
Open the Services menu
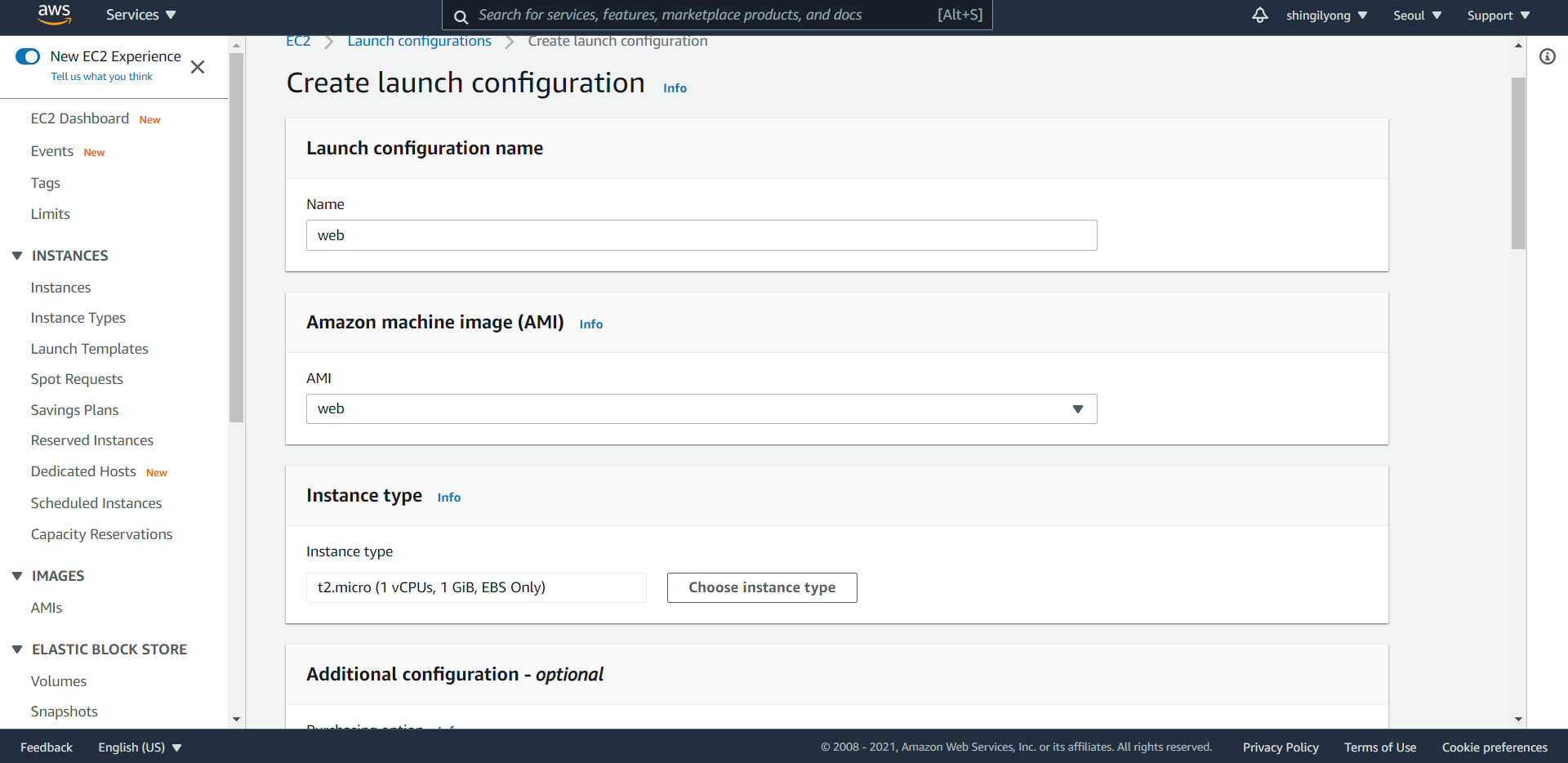click(x=140, y=15)
